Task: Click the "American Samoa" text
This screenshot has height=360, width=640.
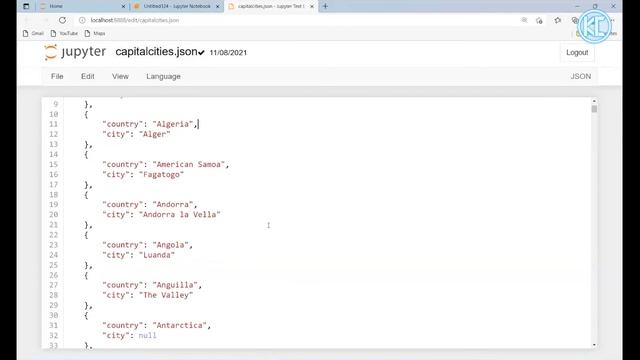Action: pyautogui.click(x=189, y=164)
